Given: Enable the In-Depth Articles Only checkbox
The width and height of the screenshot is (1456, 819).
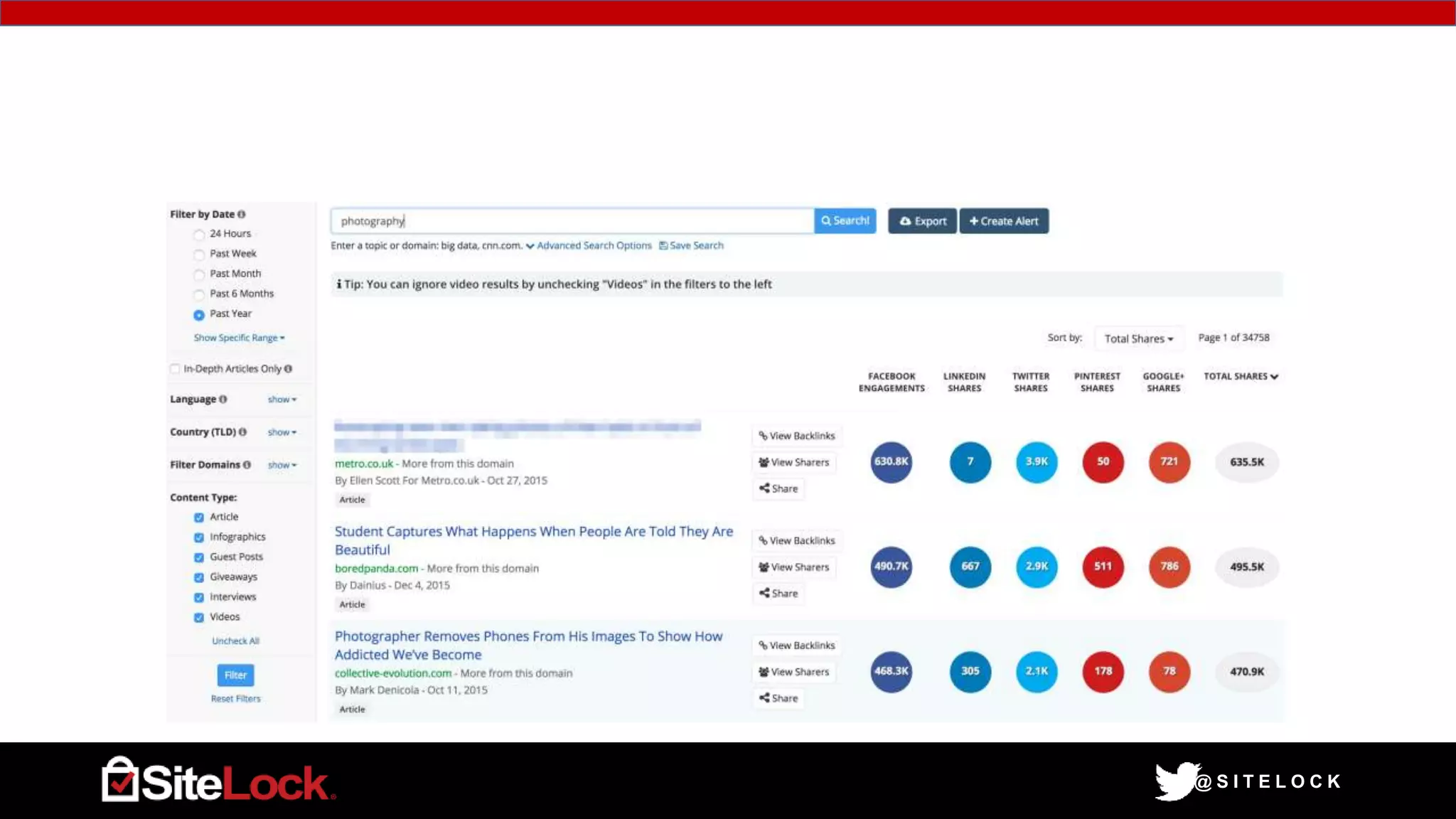Looking at the screenshot, I should [x=175, y=369].
